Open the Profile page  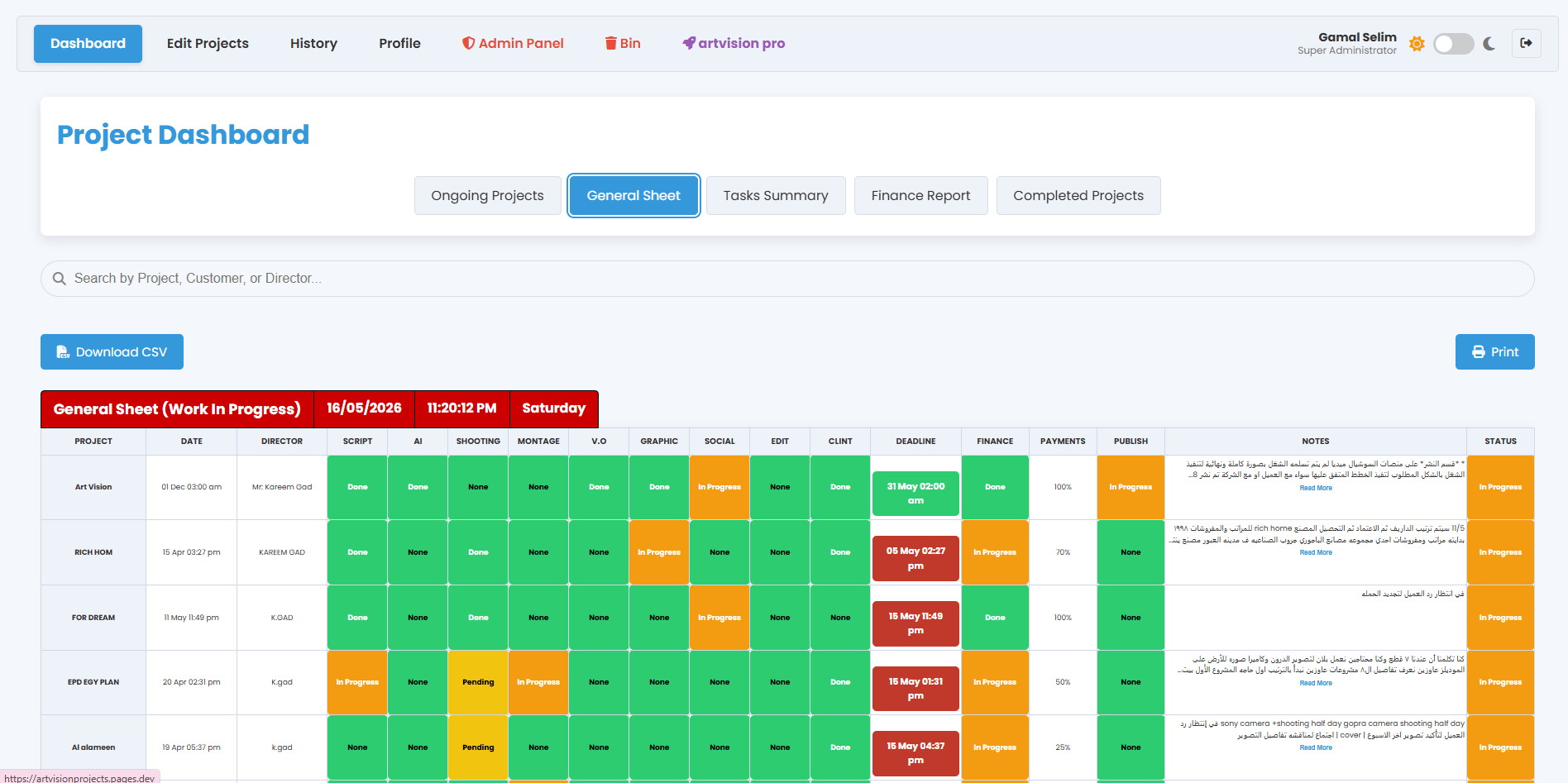(399, 44)
